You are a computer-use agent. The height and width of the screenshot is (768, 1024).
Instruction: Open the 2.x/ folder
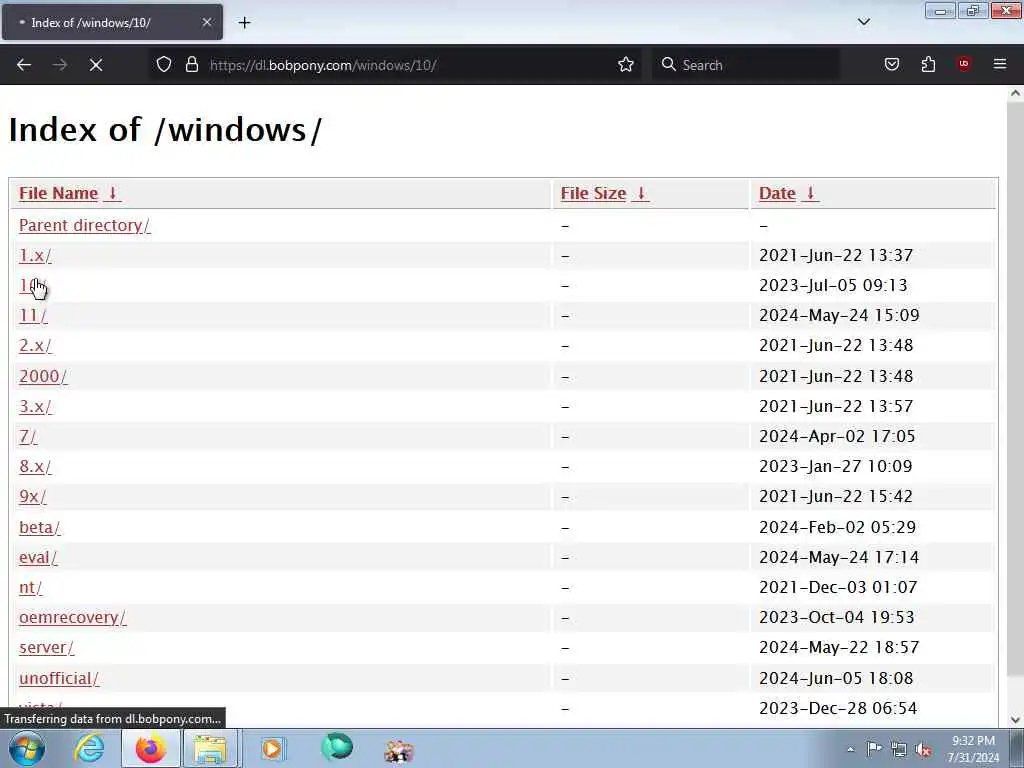click(x=35, y=345)
